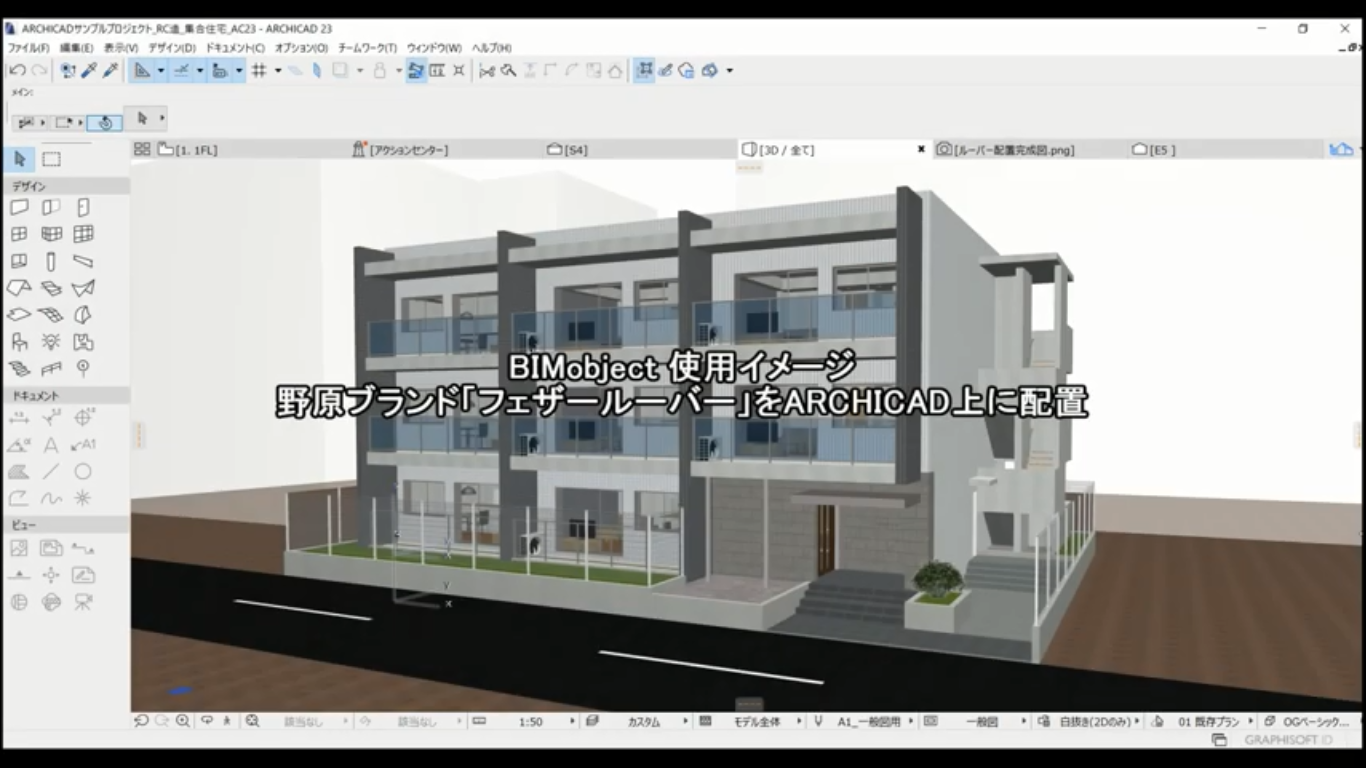This screenshot has width=1366, height=768.
Task: Toggle Suspend Groups in the toolbar
Action: pos(644,70)
